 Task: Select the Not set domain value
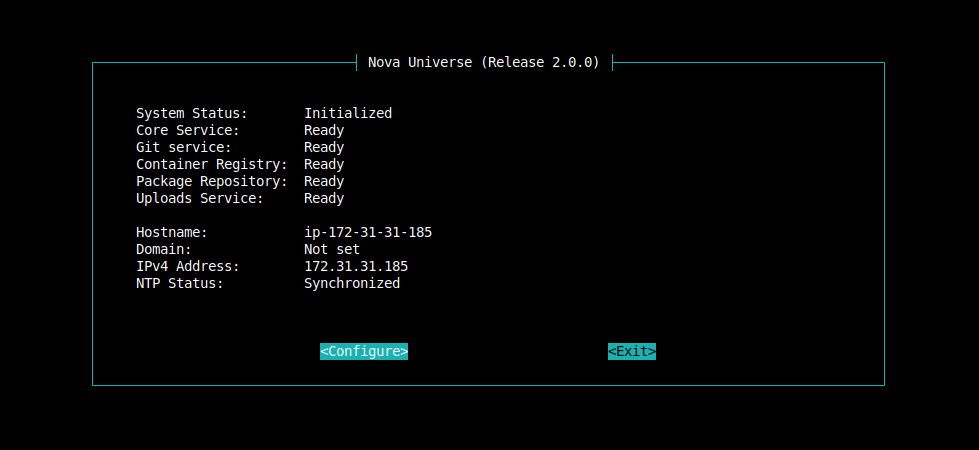pyautogui.click(x=332, y=249)
